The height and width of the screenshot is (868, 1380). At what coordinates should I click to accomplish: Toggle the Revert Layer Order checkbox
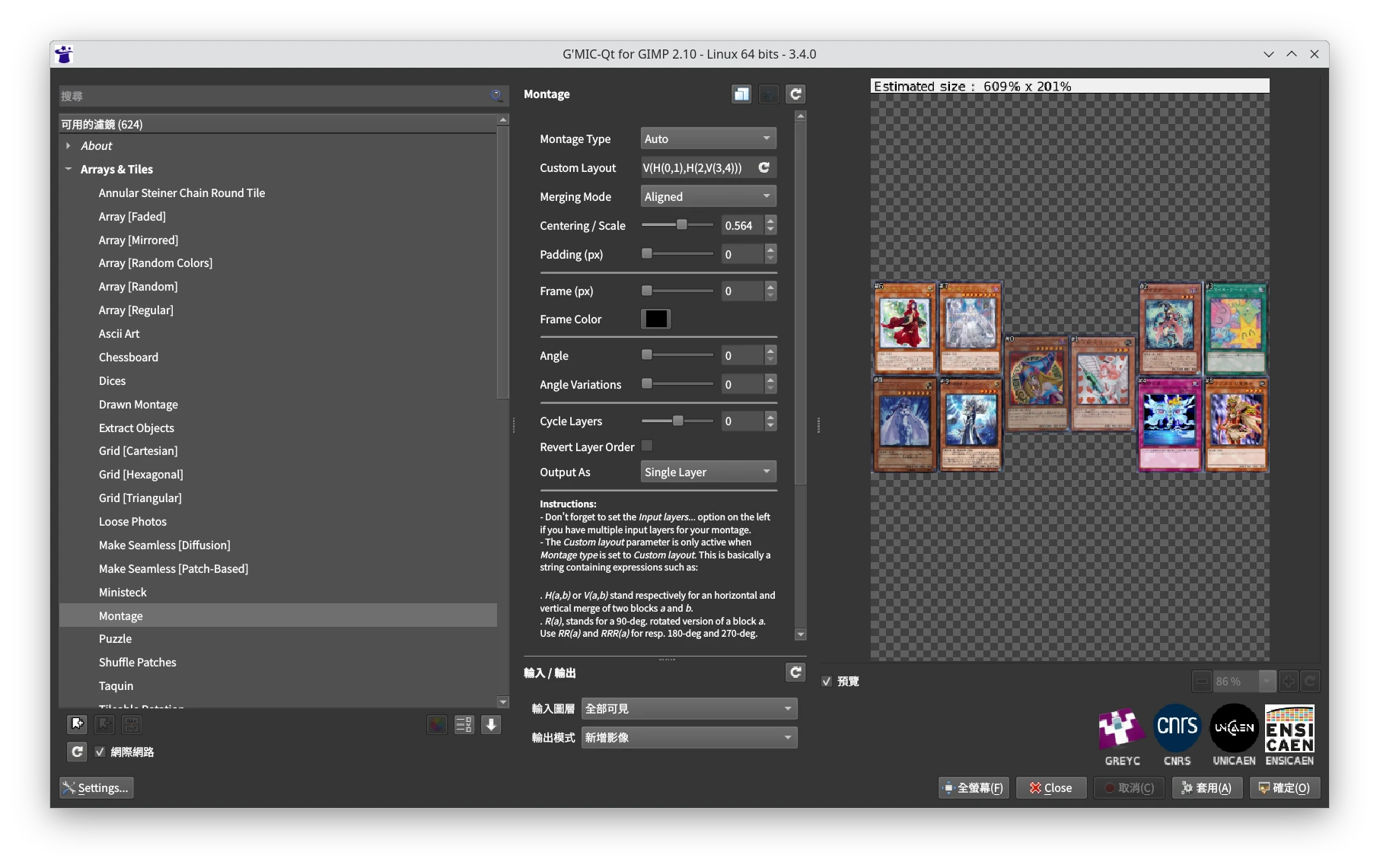[647, 447]
